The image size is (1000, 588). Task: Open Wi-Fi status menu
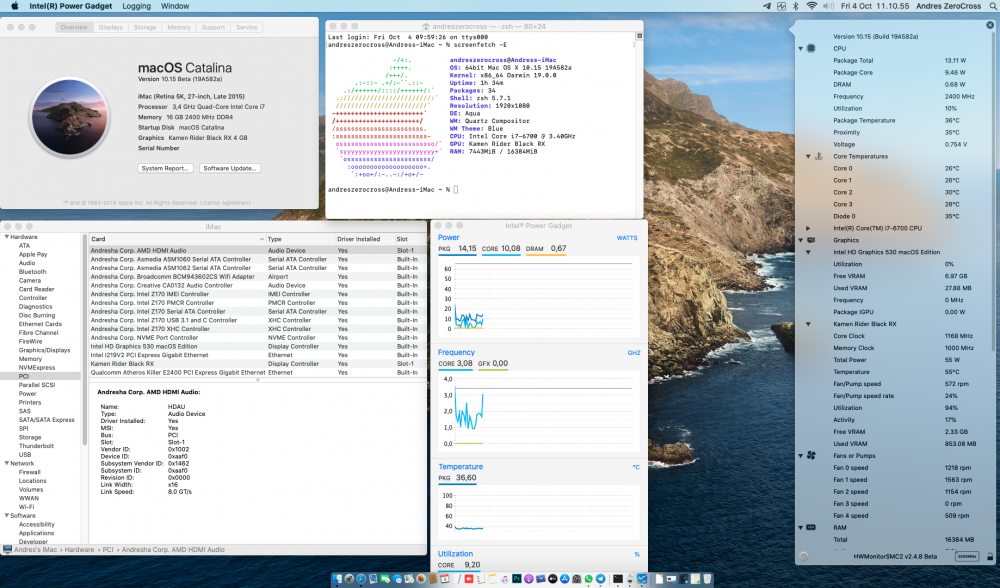811,6
